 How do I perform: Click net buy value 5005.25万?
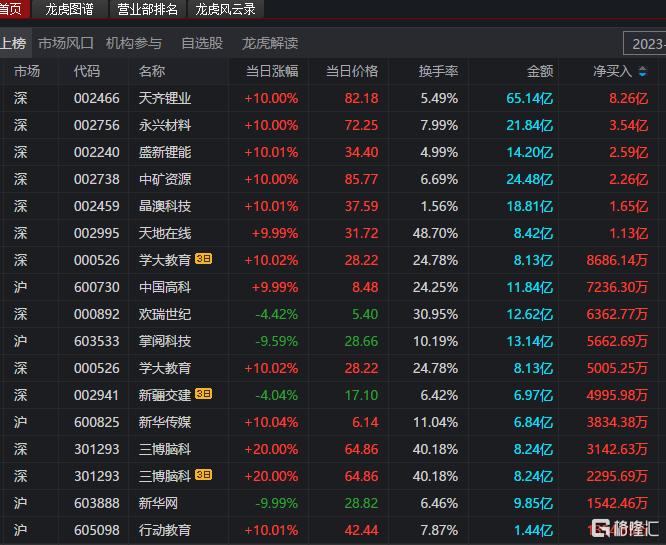coord(617,368)
